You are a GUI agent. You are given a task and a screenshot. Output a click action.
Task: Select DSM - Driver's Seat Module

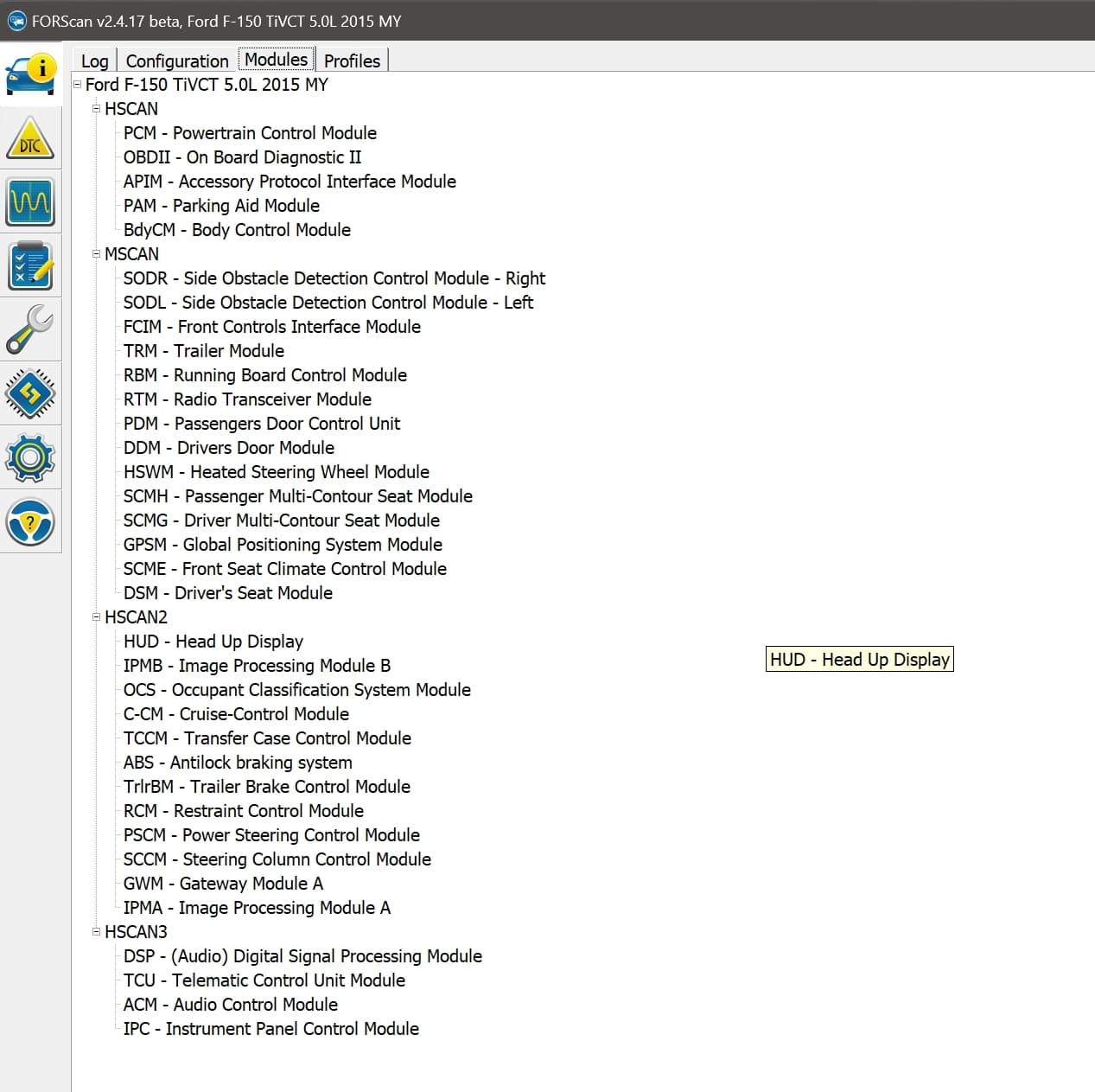228,593
